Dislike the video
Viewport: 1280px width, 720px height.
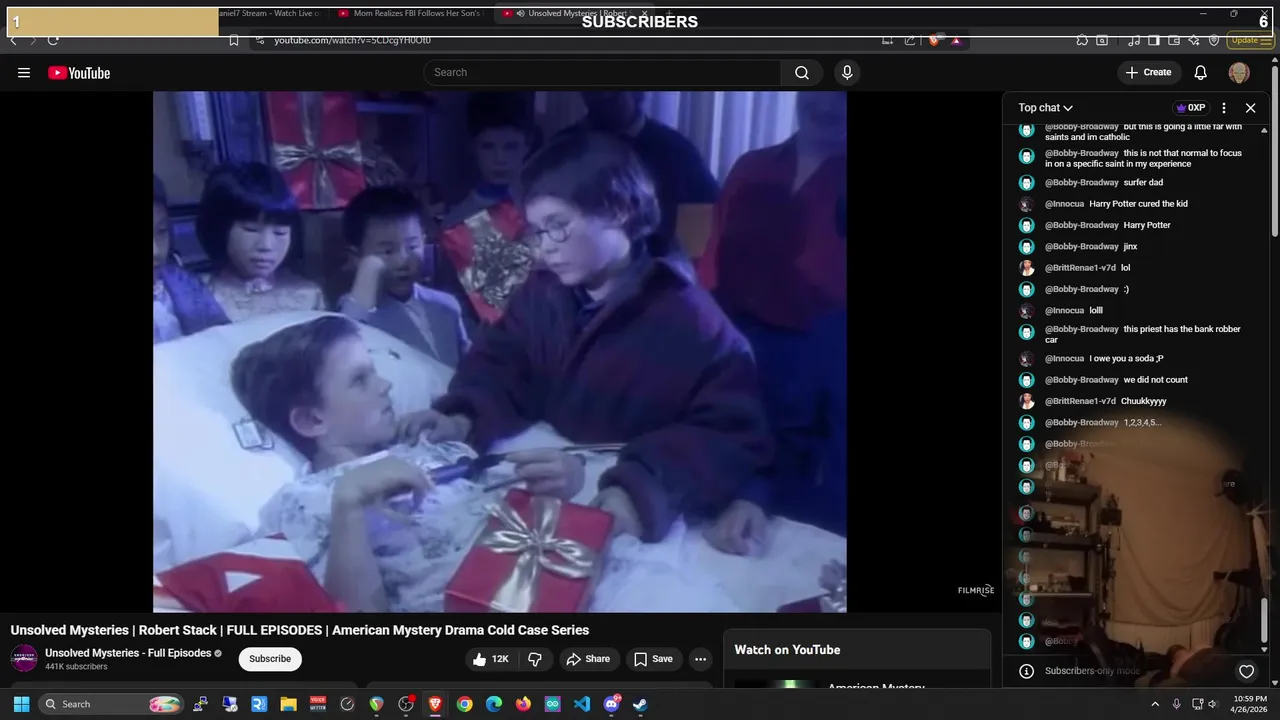point(535,659)
